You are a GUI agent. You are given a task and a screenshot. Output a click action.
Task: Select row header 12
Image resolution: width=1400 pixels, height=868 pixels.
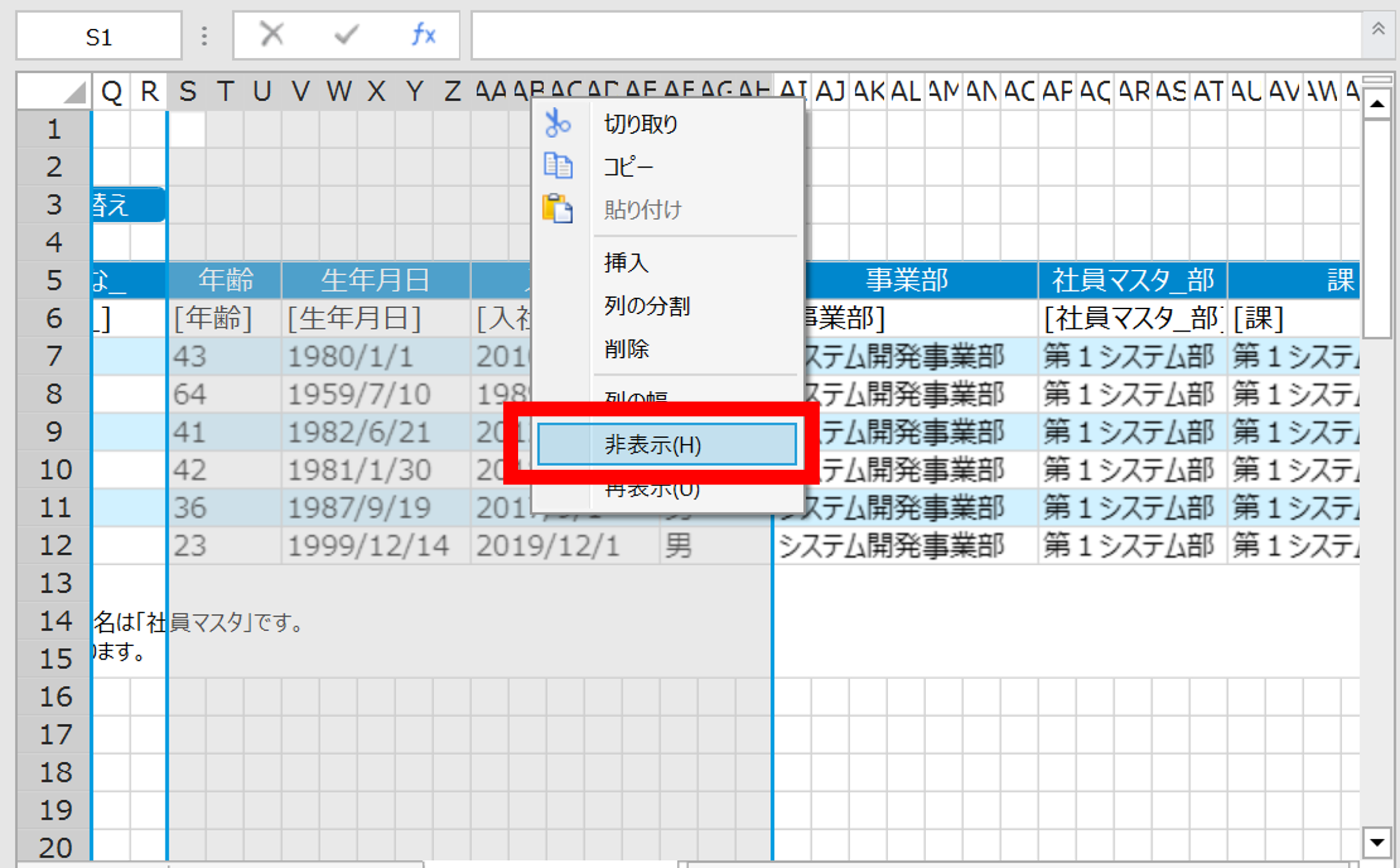tap(54, 545)
